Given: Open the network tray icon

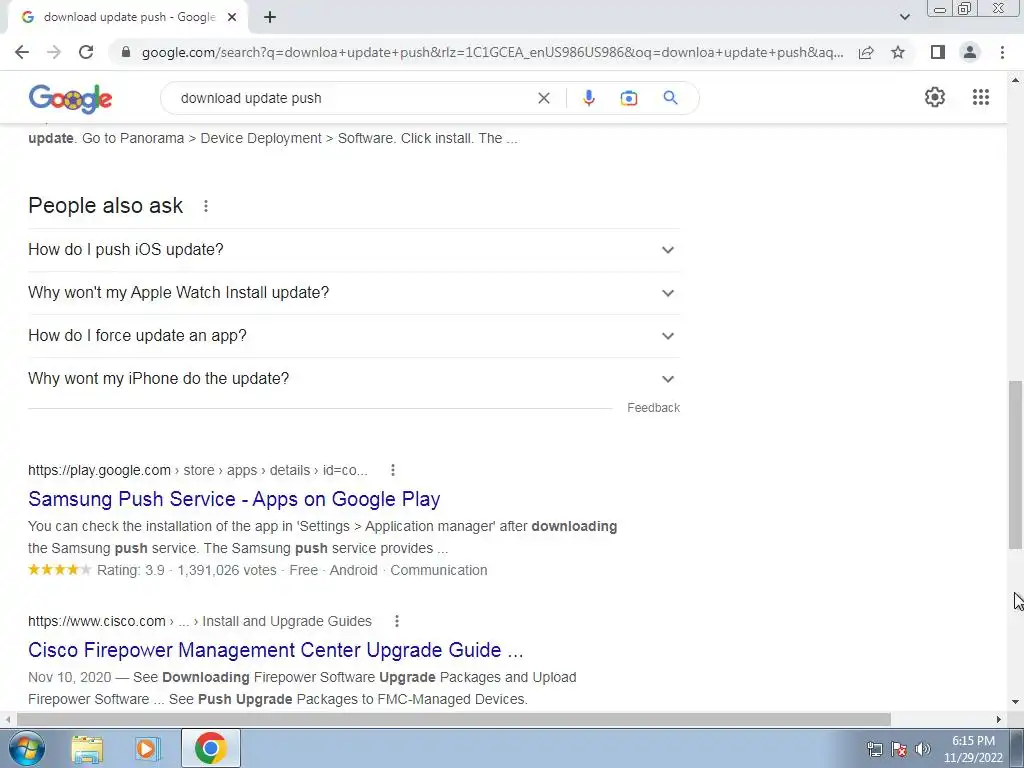Looking at the screenshot, I should [874, 749].
